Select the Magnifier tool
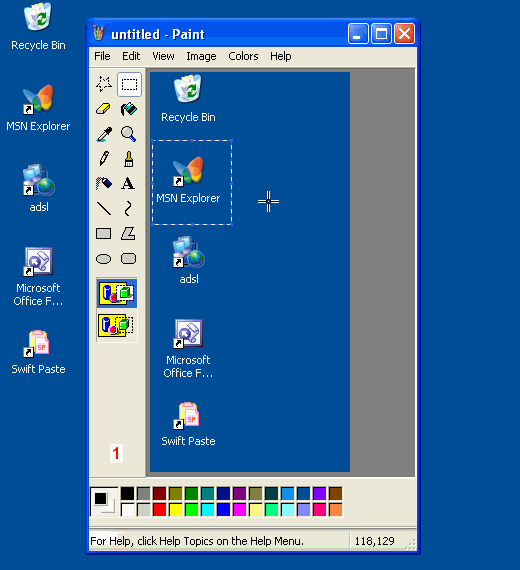 (129, 134)
